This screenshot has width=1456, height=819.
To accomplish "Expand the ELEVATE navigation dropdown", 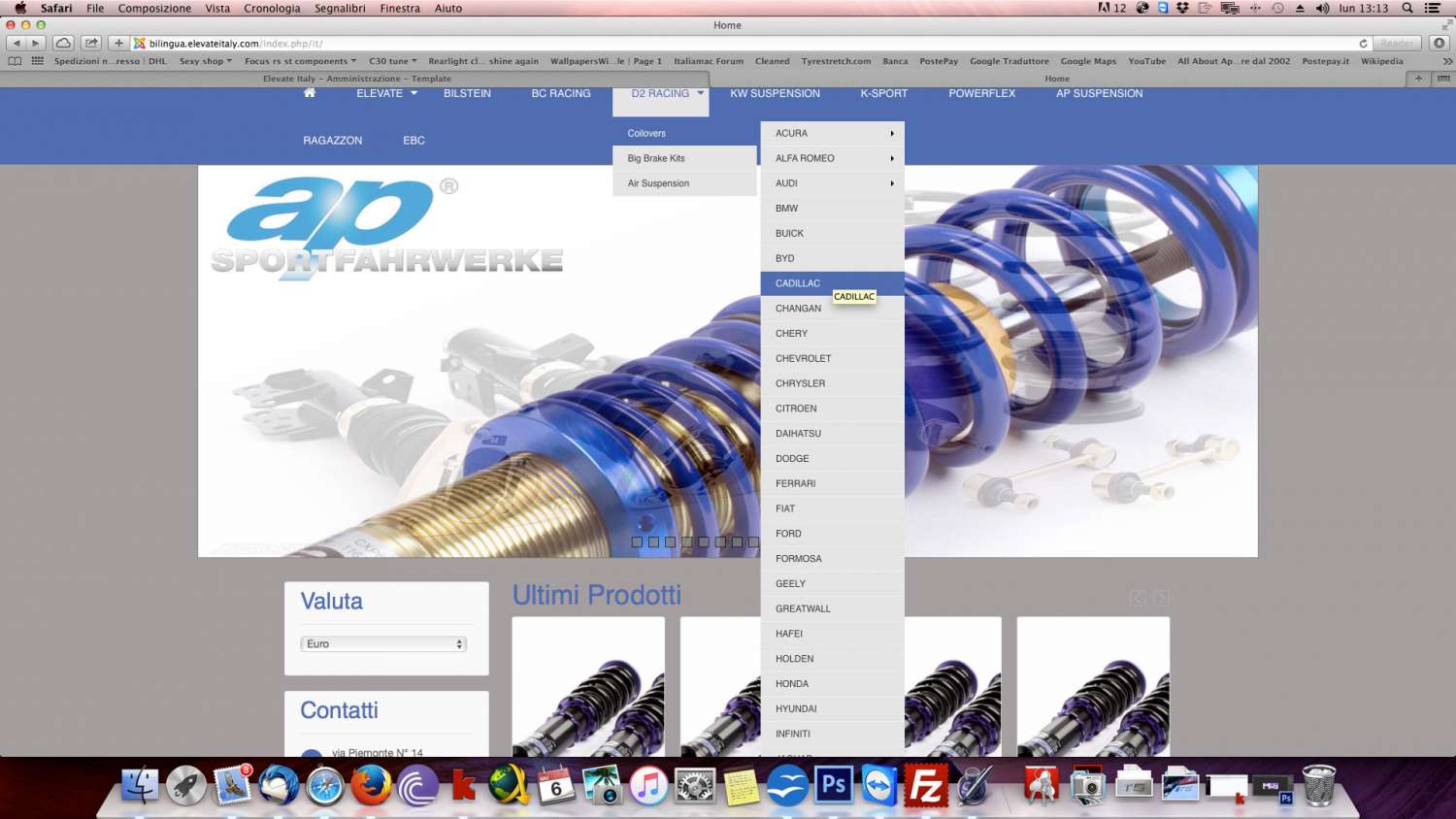I will tap(386, 94).
